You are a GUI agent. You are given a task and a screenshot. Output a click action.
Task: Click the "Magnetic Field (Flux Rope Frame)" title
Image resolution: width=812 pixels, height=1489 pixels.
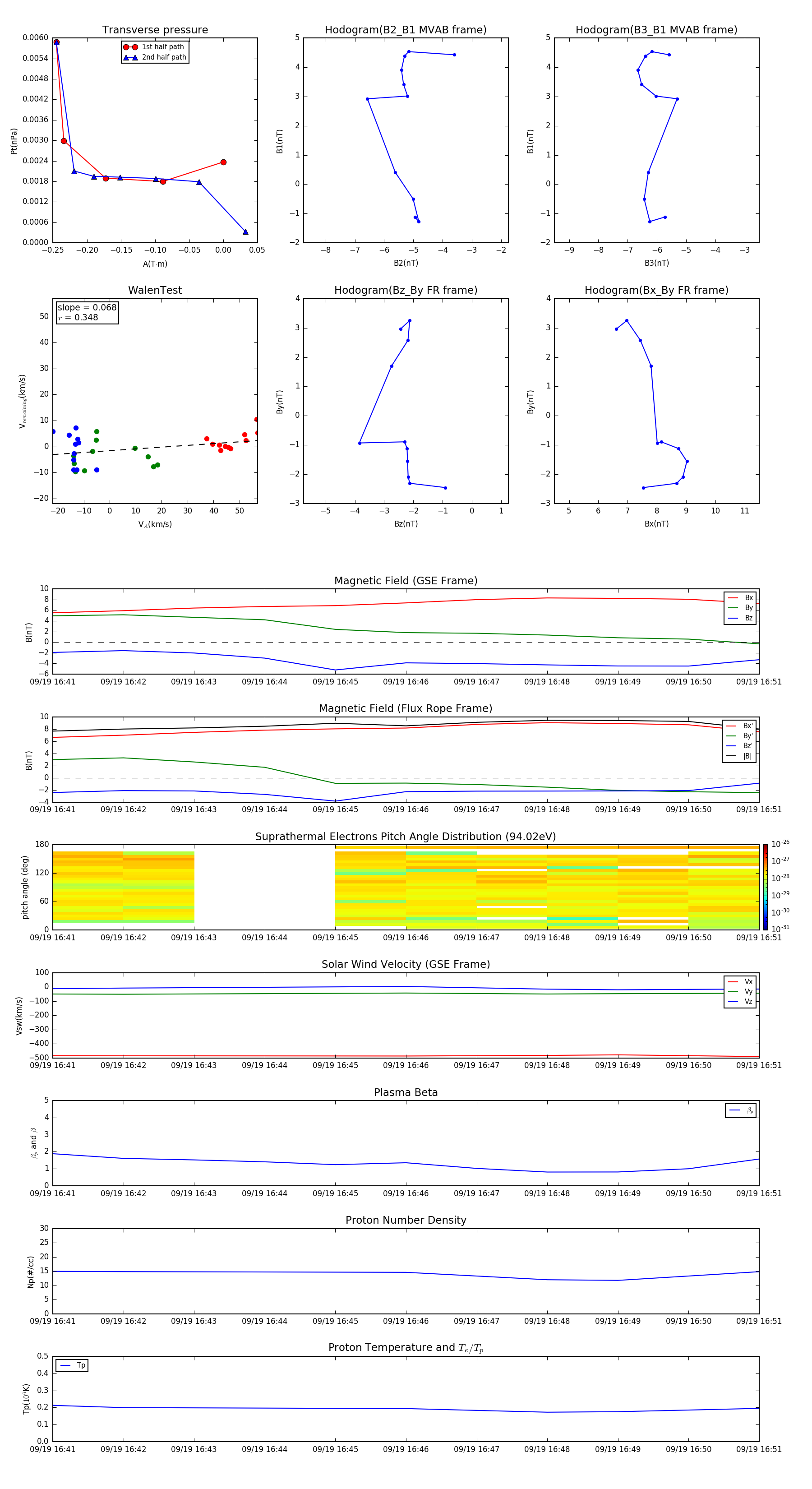(x=406, y=709)
